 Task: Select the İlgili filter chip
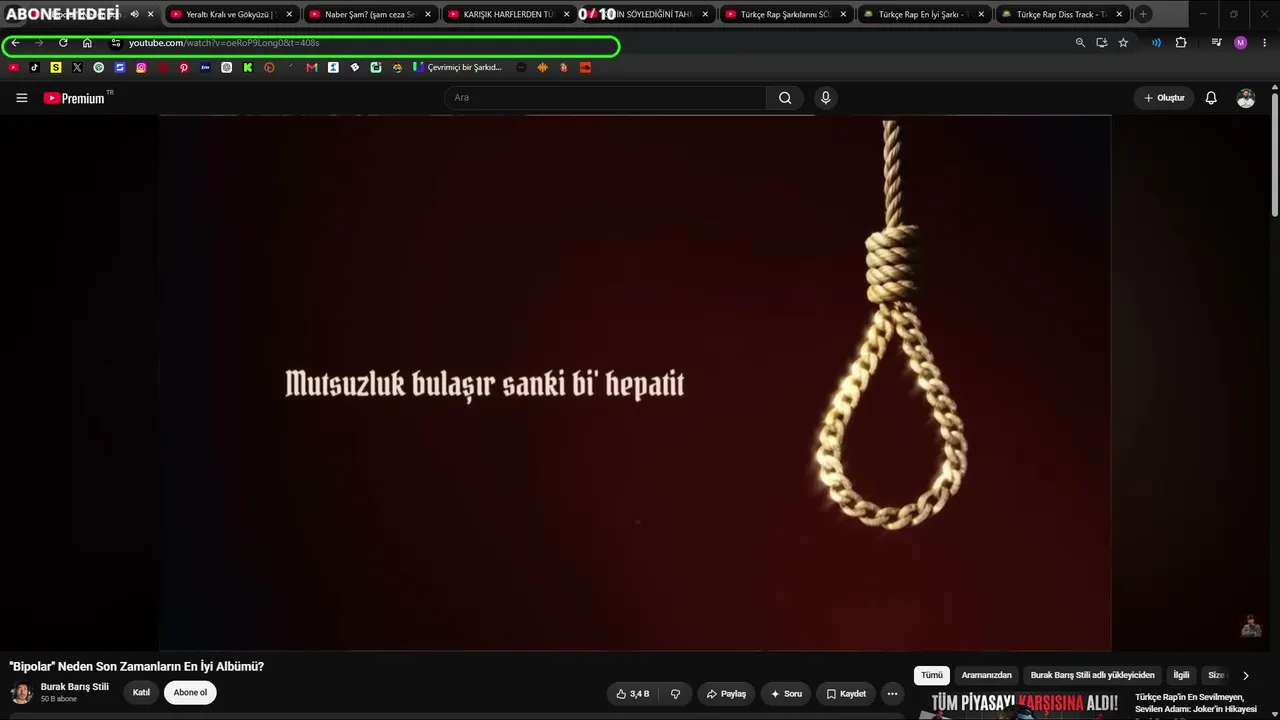coord(1181,675)
